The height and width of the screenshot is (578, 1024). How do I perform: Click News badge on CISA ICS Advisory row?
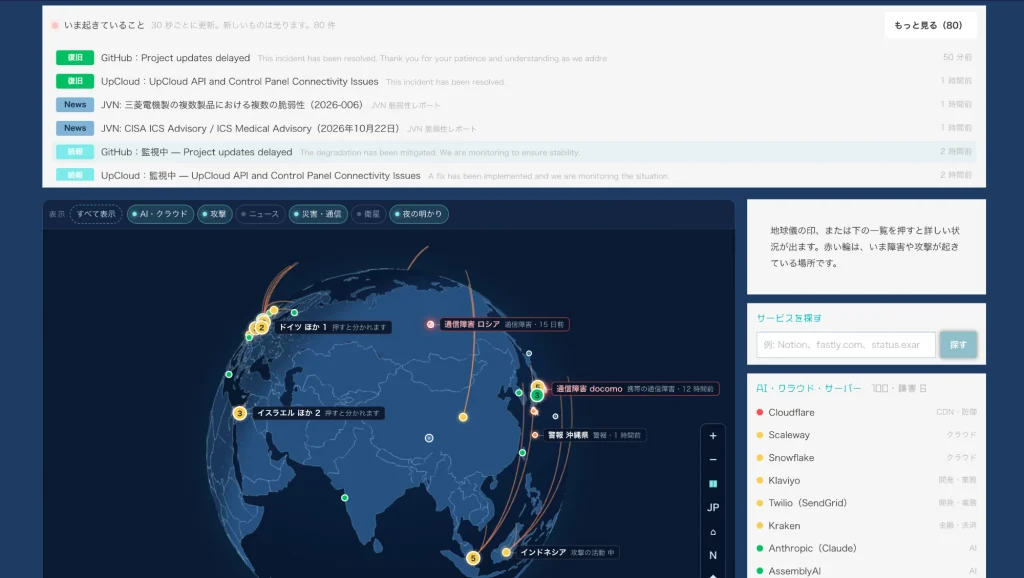[75, 128]
